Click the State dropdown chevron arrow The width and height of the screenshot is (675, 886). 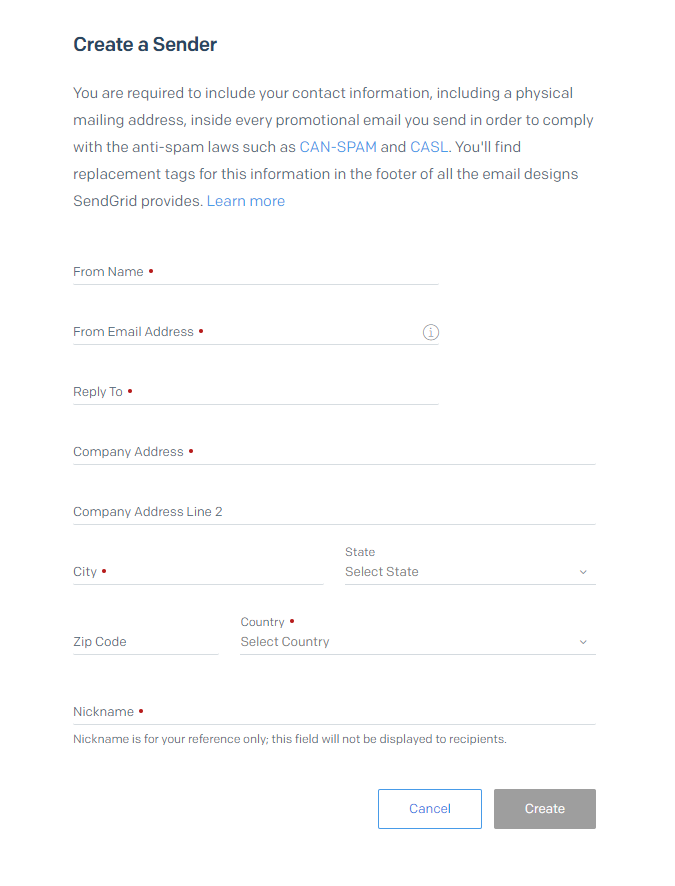[x=583, y=572]
